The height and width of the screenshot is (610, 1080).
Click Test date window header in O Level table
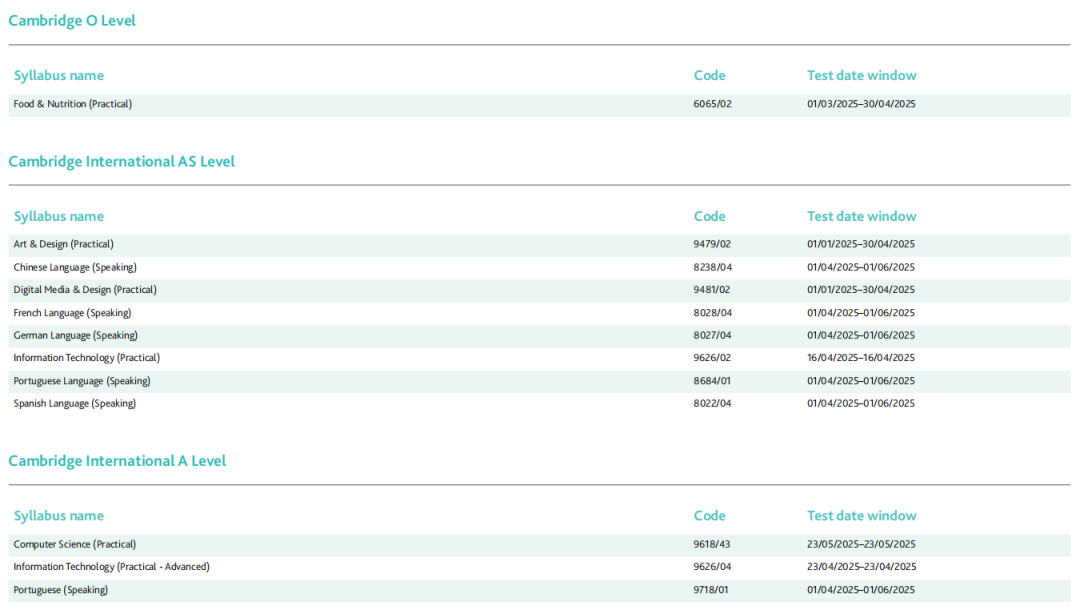862,76
